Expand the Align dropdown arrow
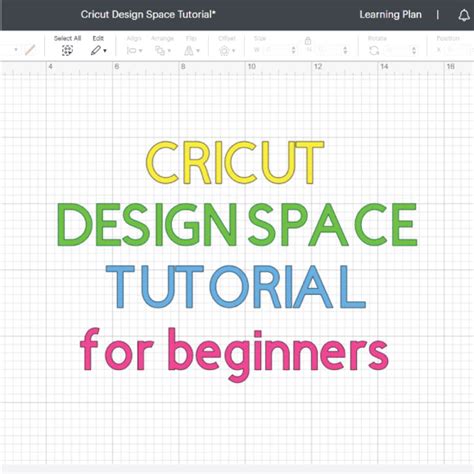Screen dimensions: 474x474 pos(141,51)
